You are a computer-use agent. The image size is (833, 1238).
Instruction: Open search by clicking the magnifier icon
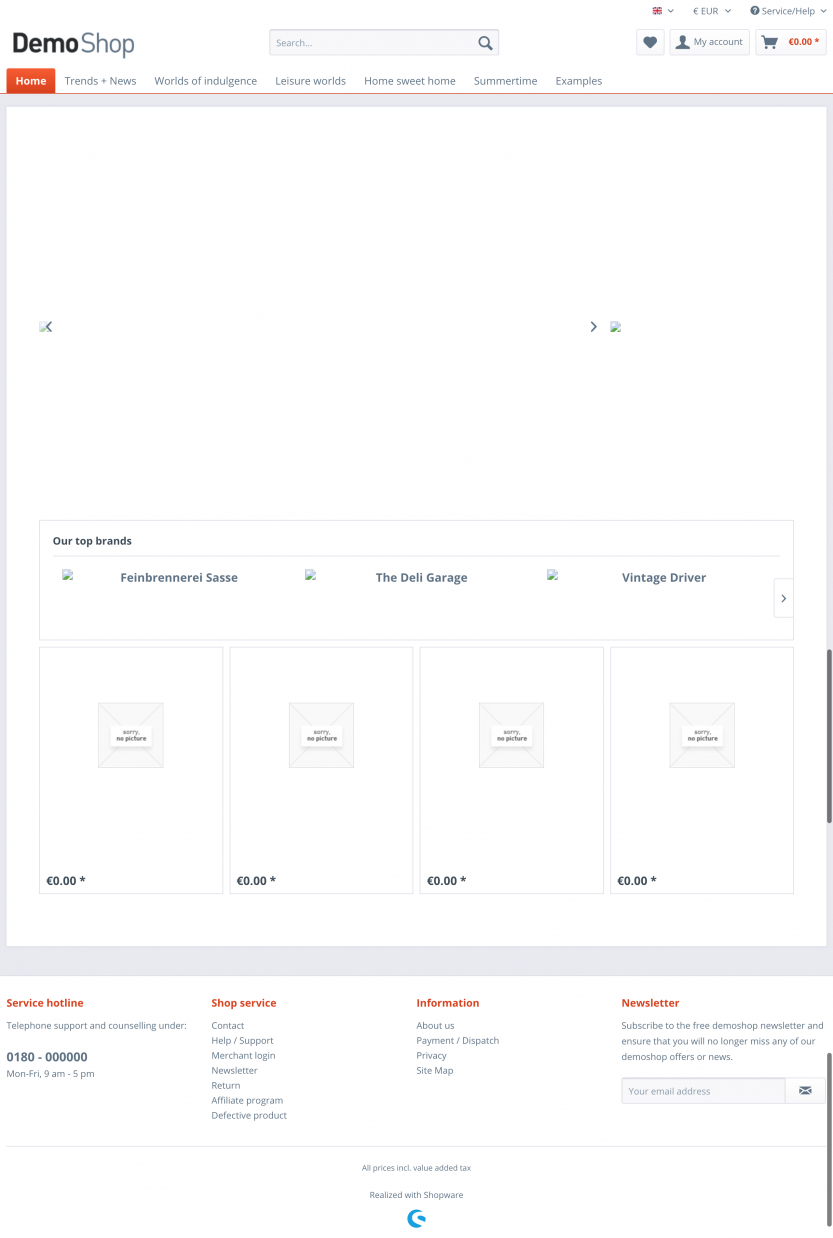[x=485, y=42]
